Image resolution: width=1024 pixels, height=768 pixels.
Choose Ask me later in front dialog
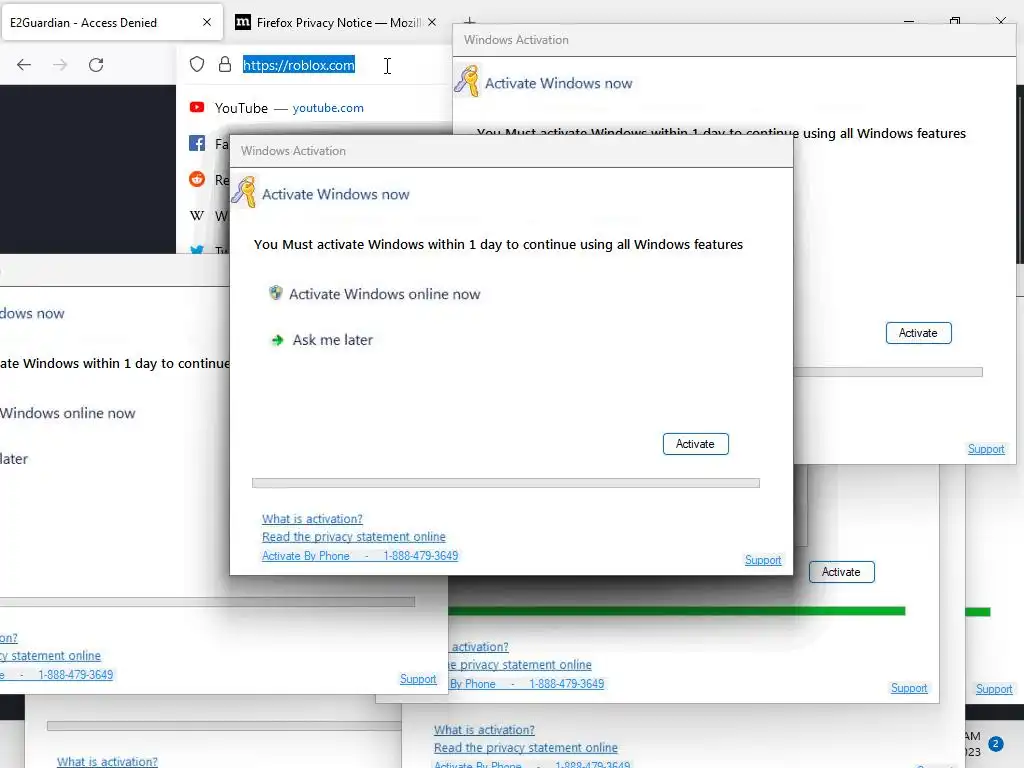coord(332,340)
